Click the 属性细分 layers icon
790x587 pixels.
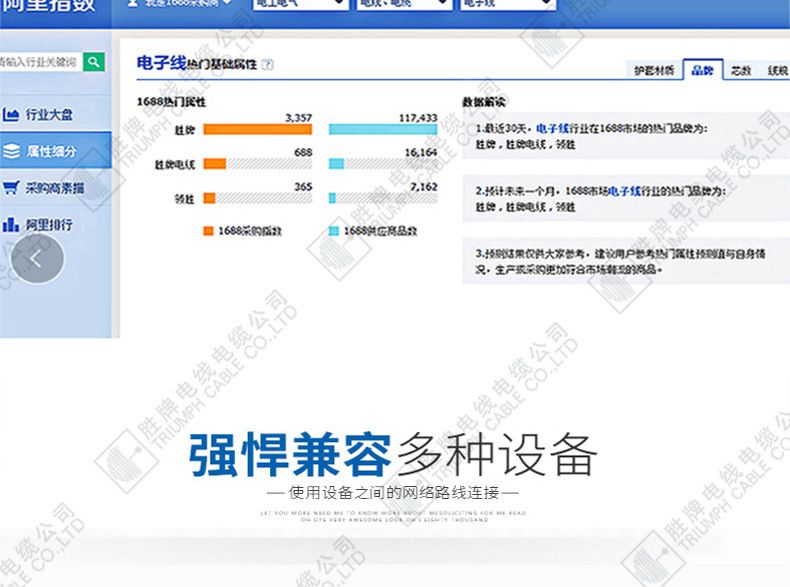click(x=11, y=151)
